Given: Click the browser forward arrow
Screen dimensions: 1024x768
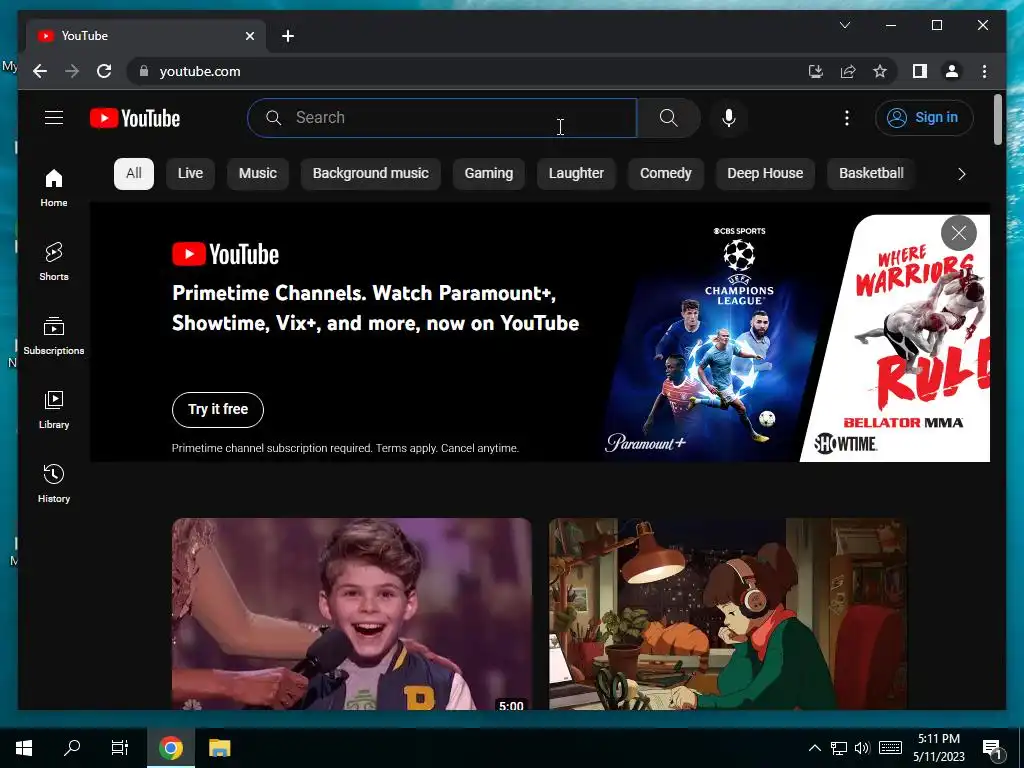Looking at the screenshot, I should pos(72,71).
